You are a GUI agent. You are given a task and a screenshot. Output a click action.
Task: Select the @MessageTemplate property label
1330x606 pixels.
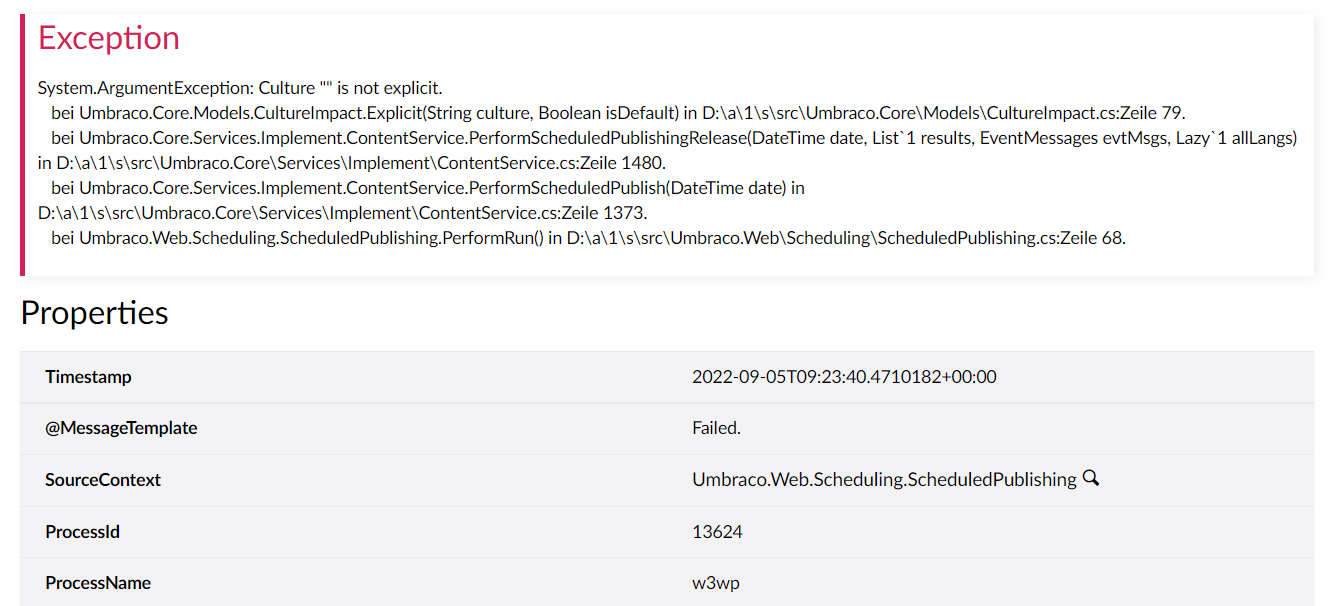(121, 428)
